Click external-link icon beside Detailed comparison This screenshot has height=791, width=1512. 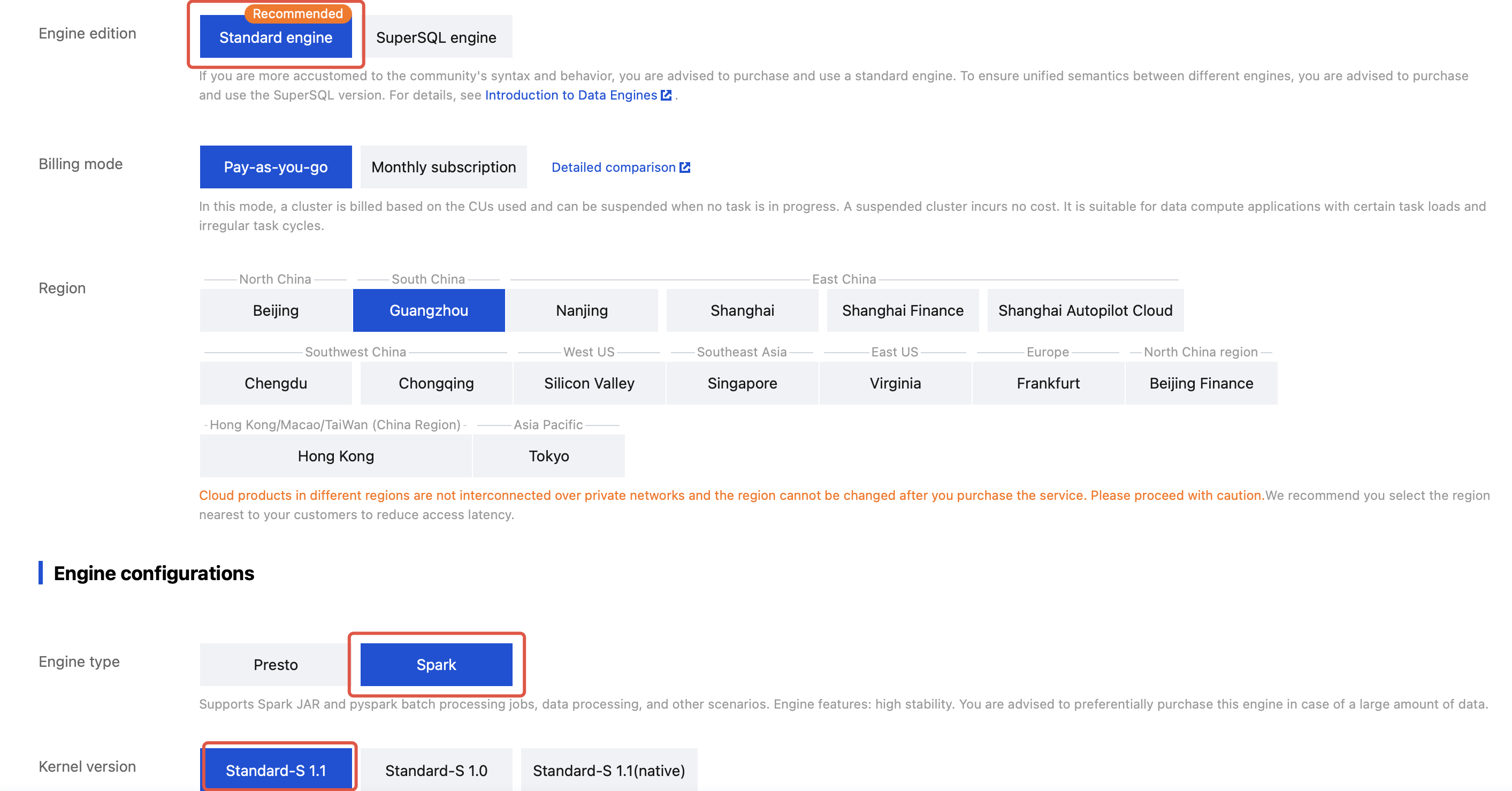click(684, 168)
